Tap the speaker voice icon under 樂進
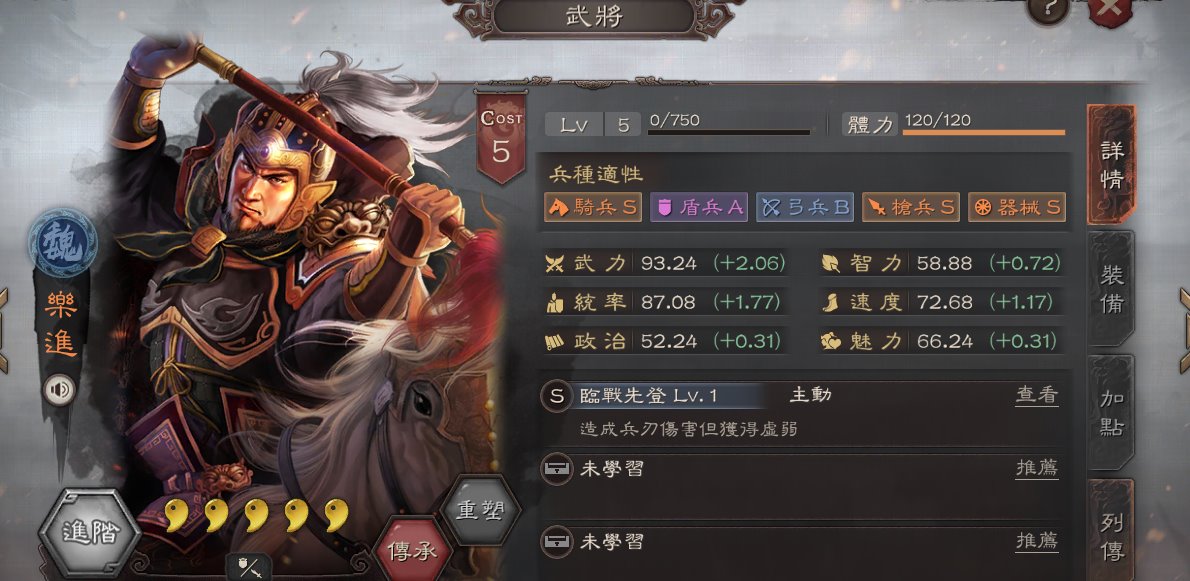The image size is (1190, 581). pos(59,391)
